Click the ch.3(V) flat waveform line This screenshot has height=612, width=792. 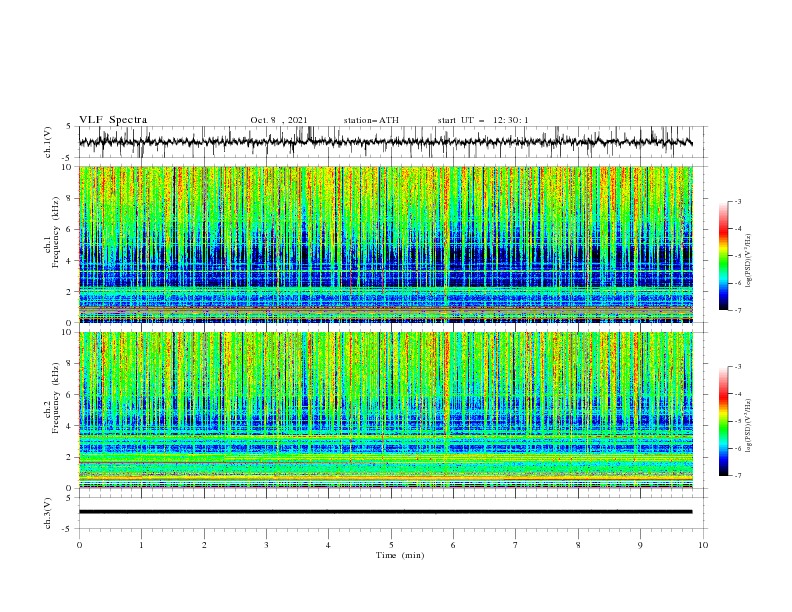pos(386,512)
